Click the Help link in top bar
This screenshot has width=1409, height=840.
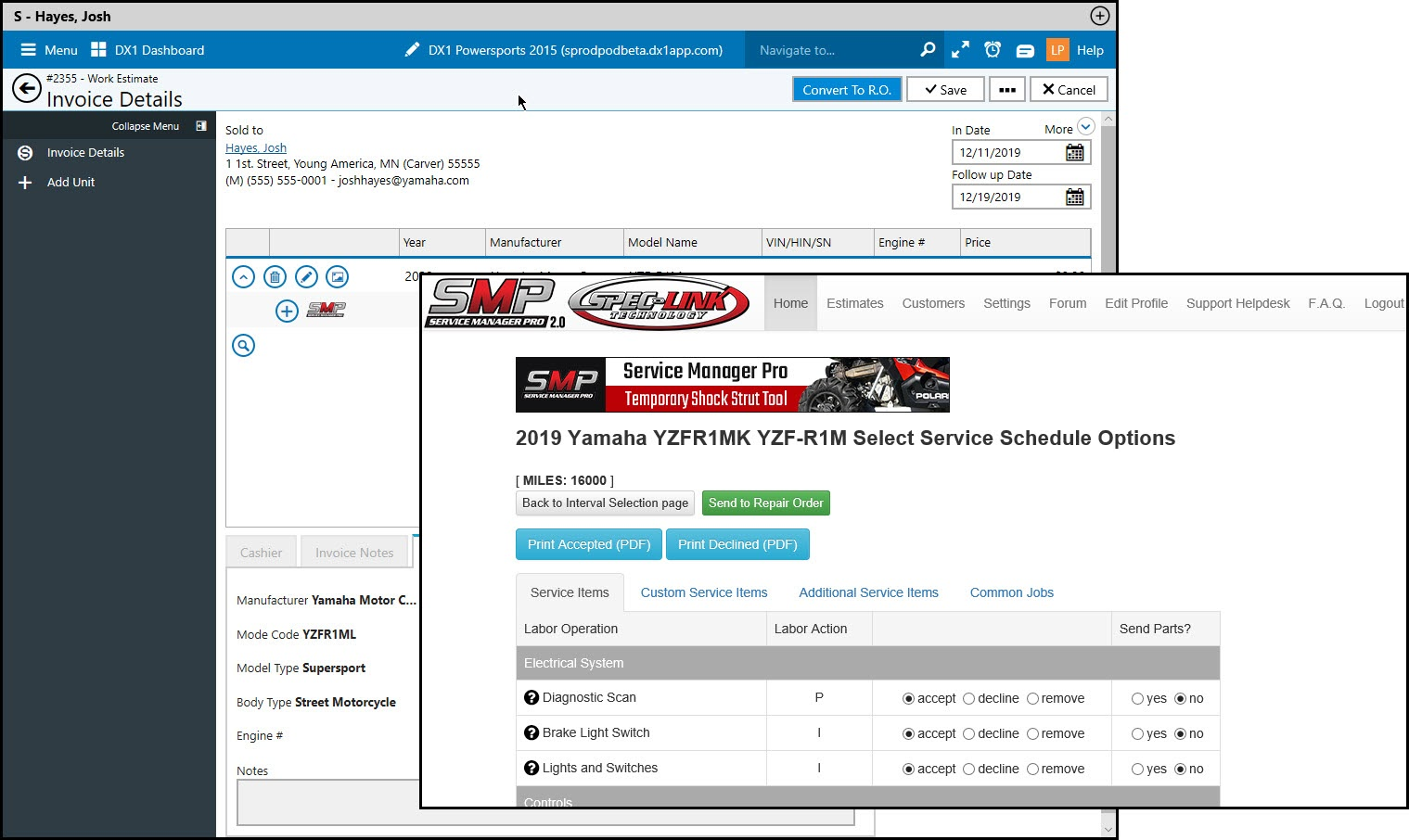click(x=1090, y=50)
